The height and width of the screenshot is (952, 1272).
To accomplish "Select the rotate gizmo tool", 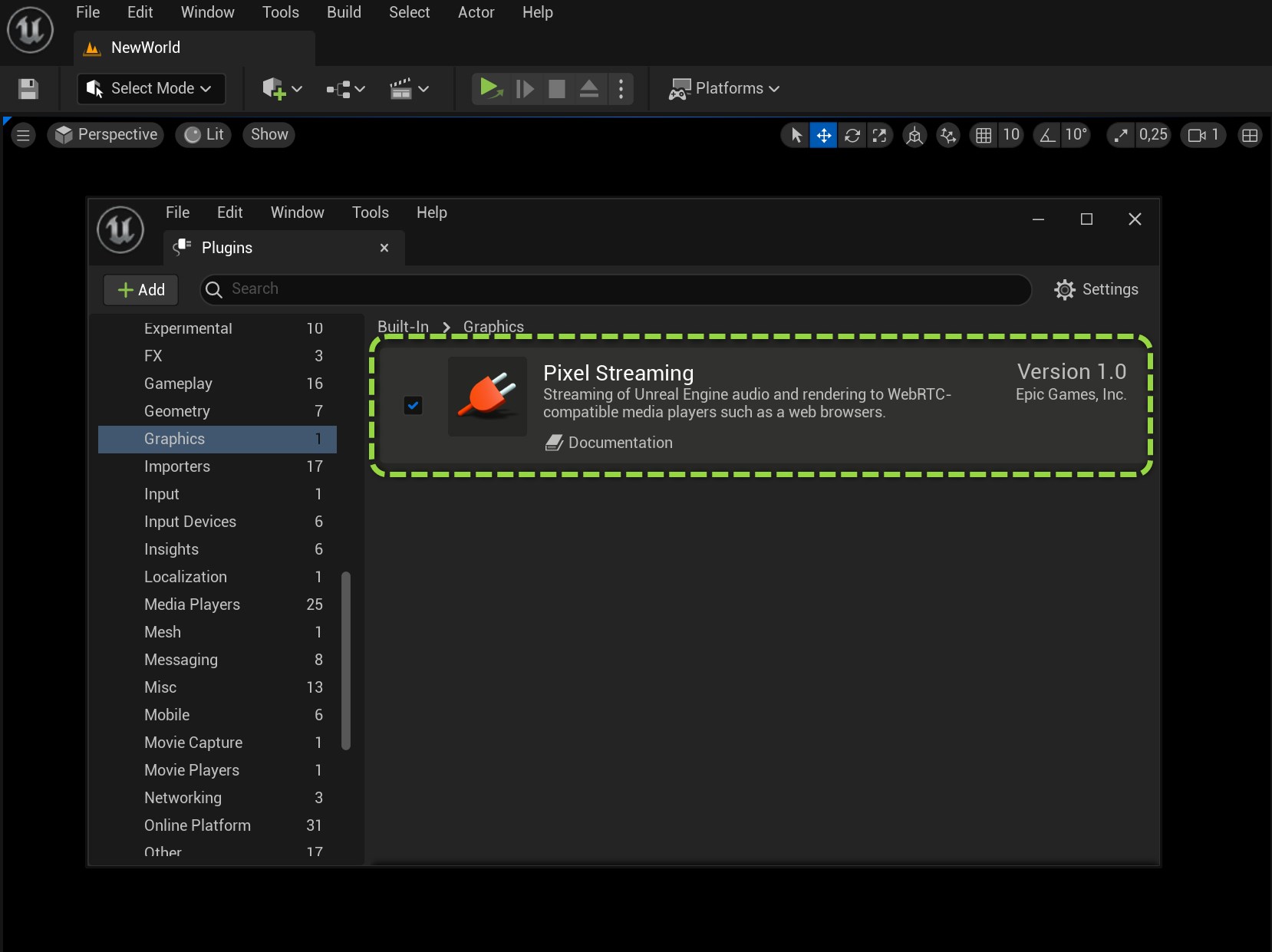I will coord(852,136).
